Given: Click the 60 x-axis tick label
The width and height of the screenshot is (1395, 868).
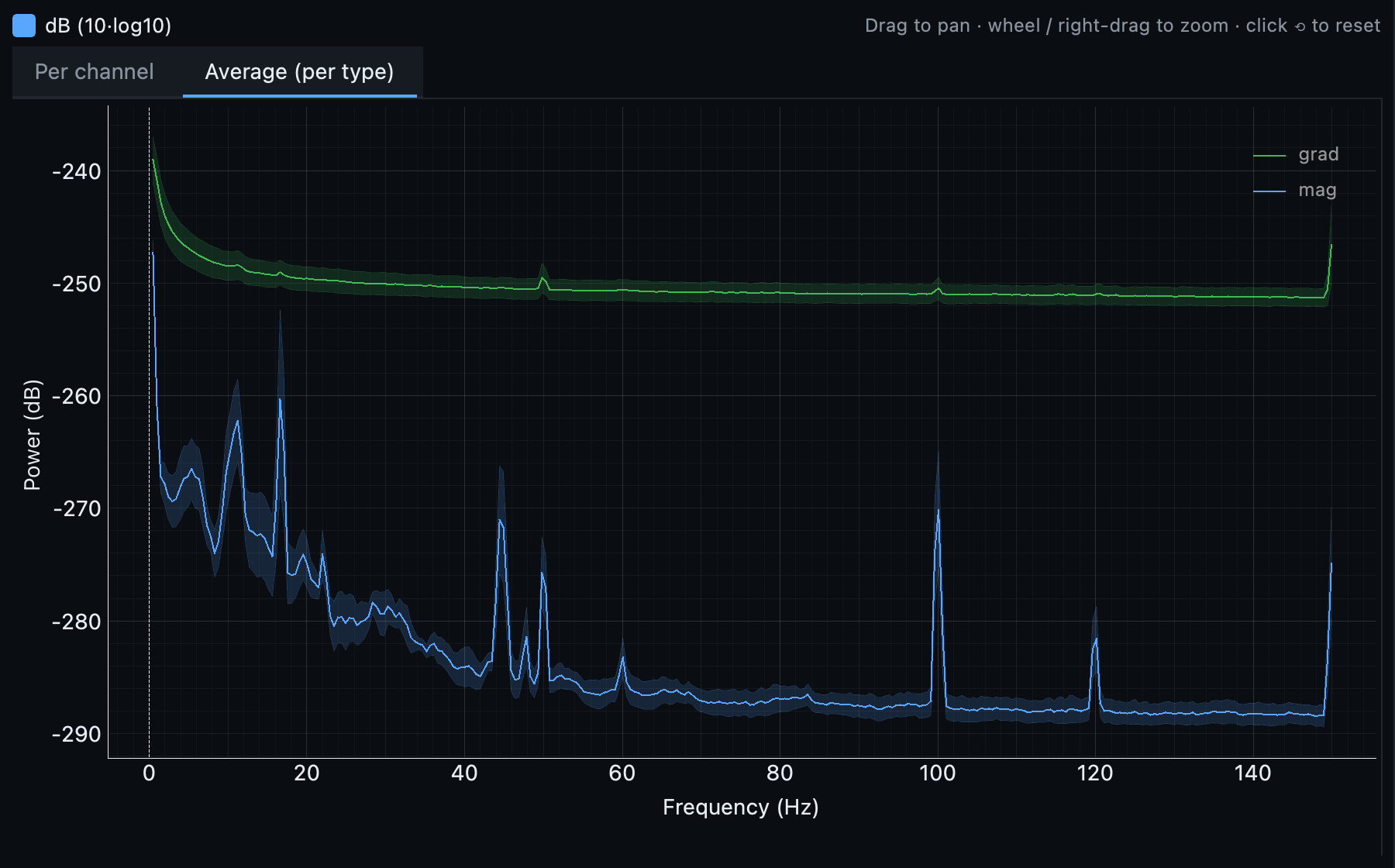Looking at the screenshot, I should coord(622,773).
